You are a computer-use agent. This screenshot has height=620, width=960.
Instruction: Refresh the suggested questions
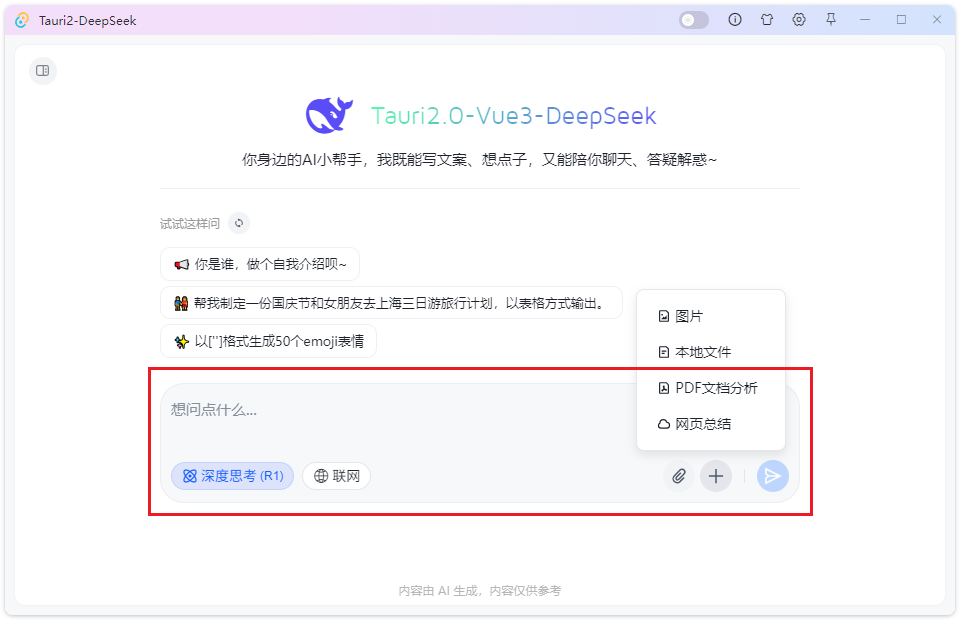tap(239, 223)
